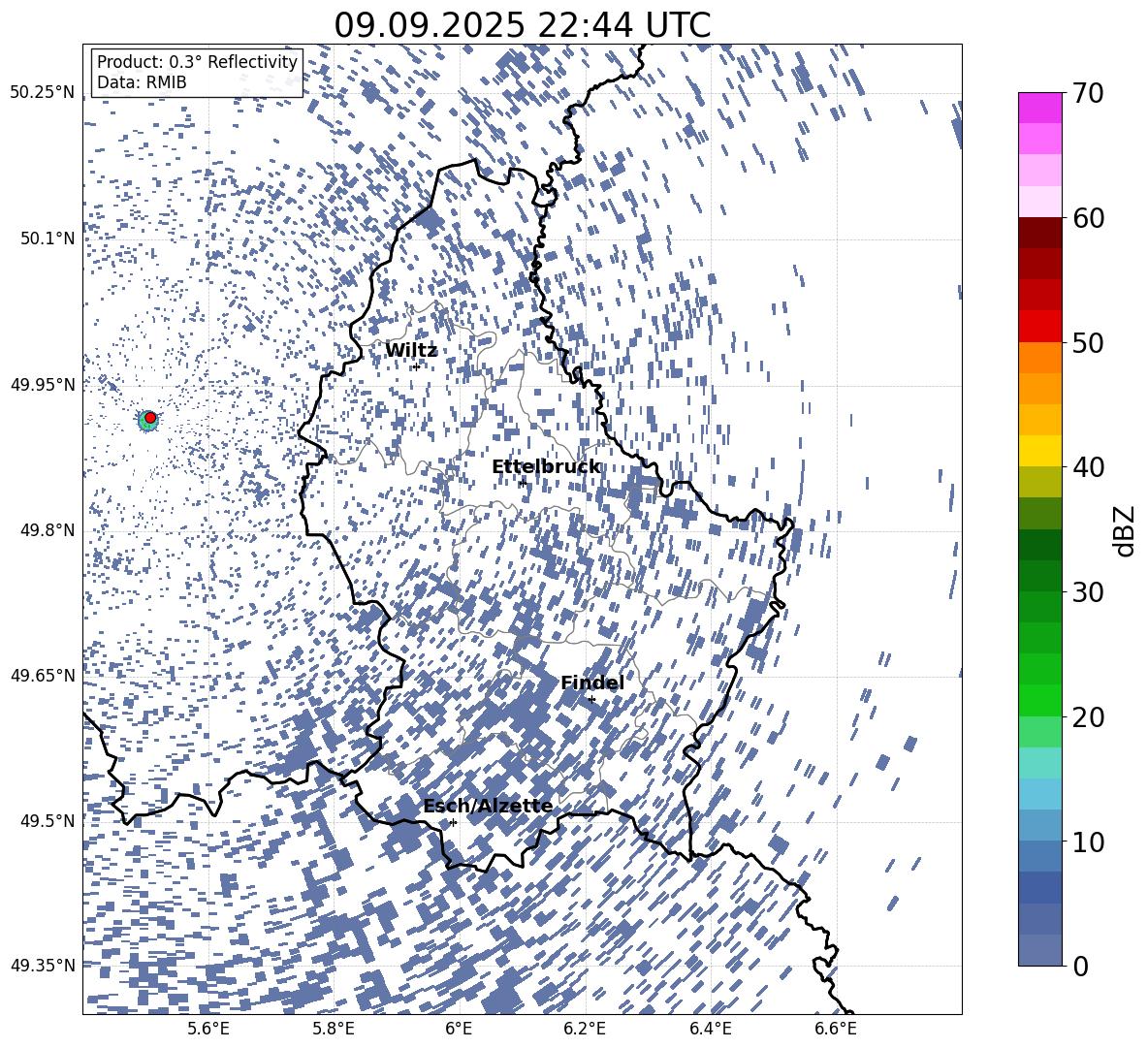Click the yellow colorbar segment at 40 dBZ

point(1039,452)
